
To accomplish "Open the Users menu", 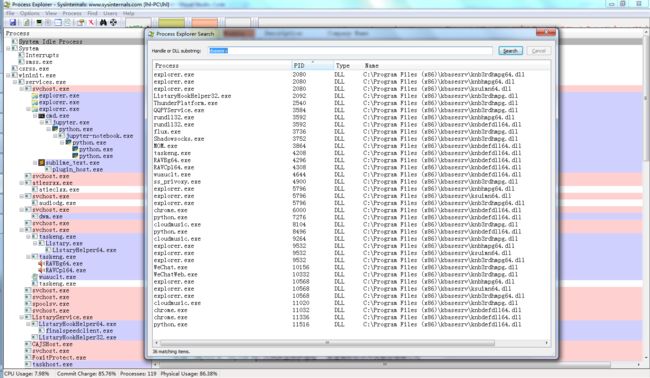I will point(110,13).
